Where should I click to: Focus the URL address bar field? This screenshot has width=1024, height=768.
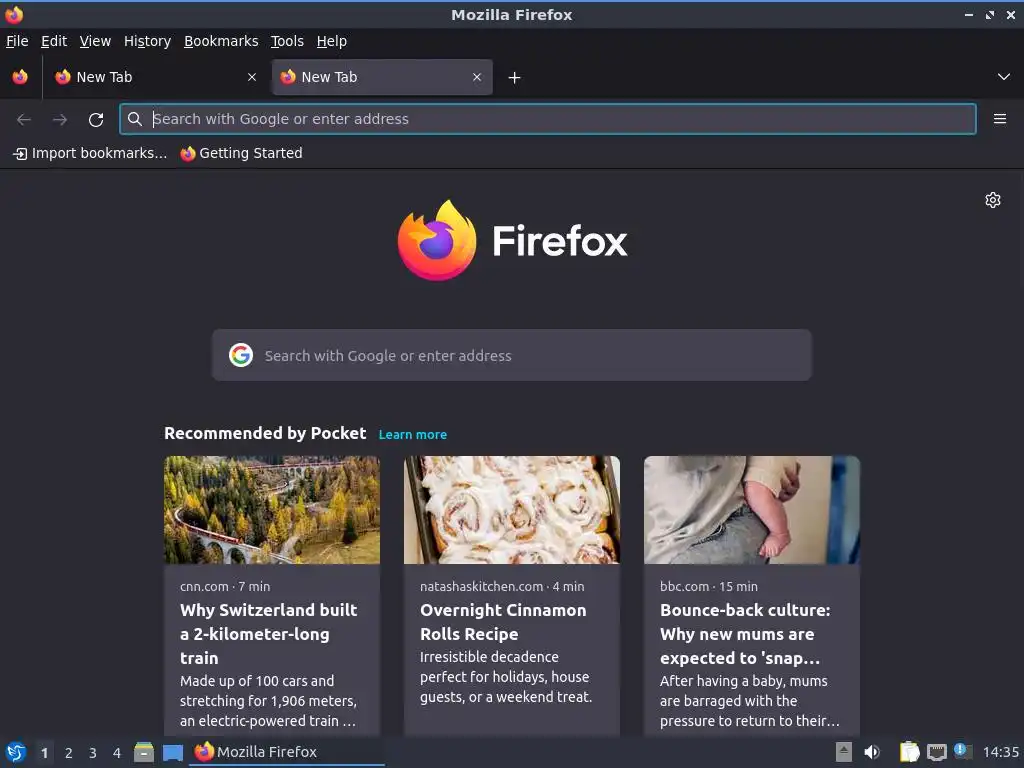pyautogui.click(x=548, y=119)
